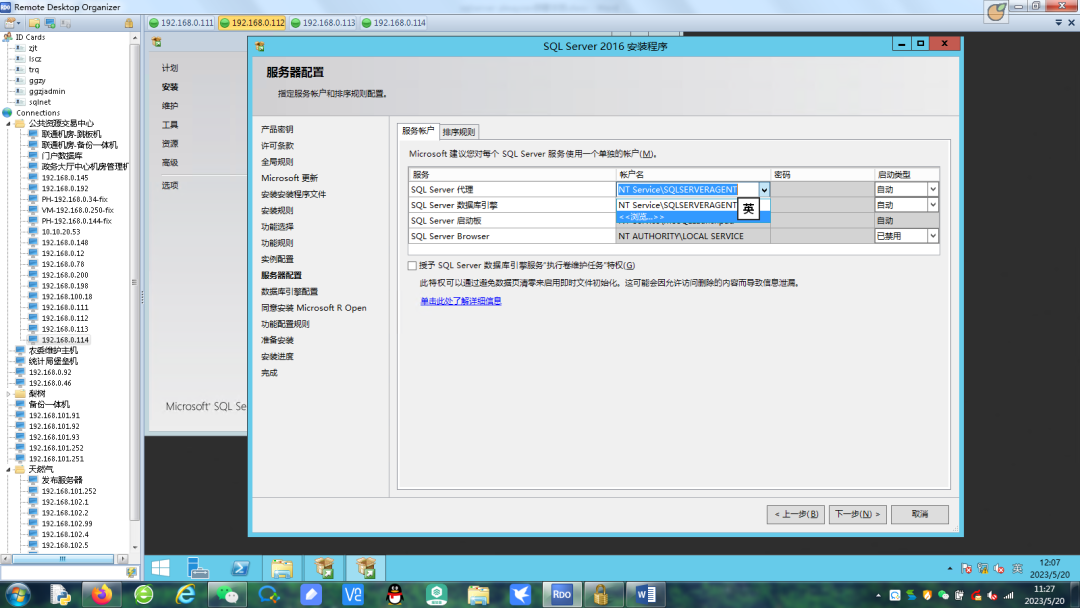
Task: Click the 上一步(B) back button
Action: click(x=796, y=514)
